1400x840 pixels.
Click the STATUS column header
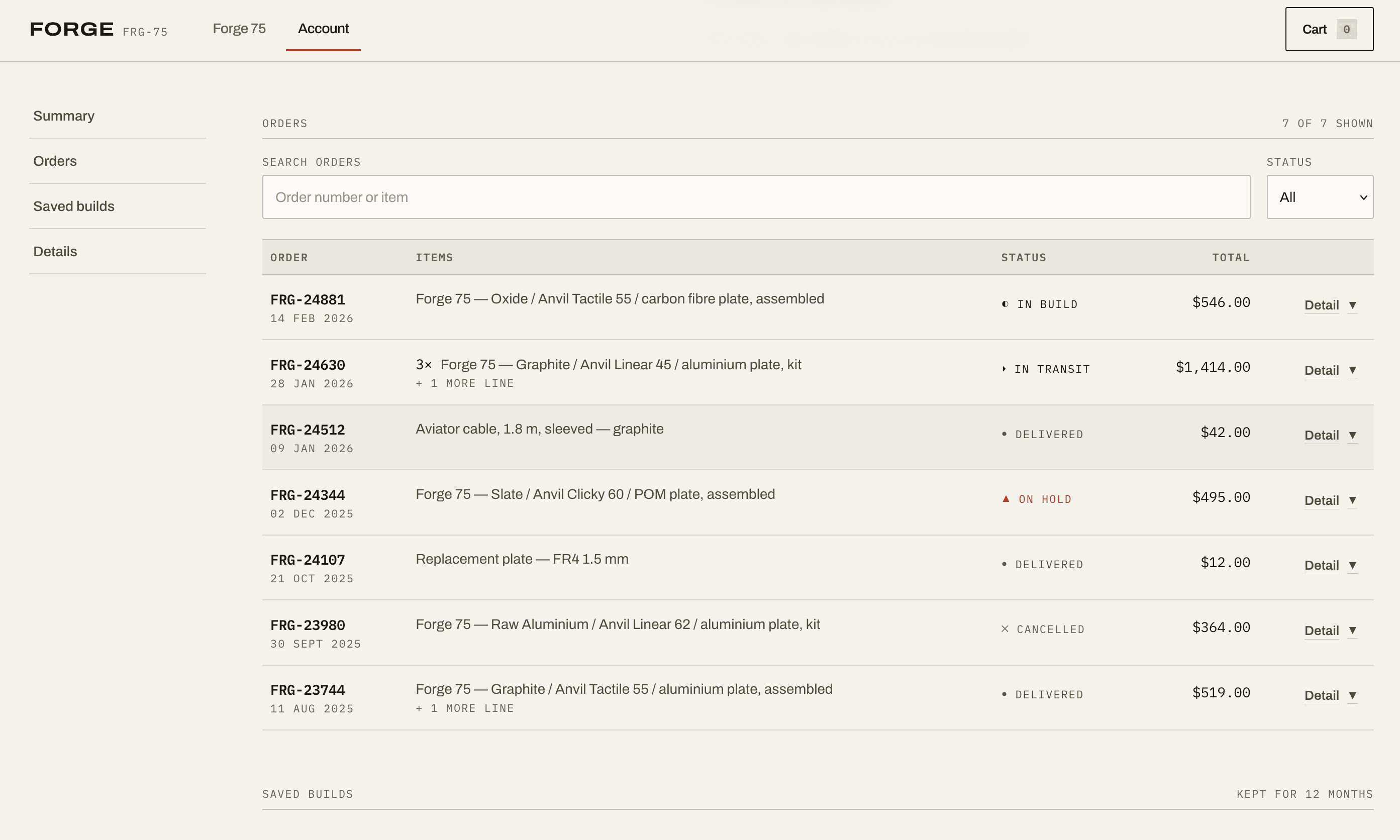click(x=1024, y=258)
